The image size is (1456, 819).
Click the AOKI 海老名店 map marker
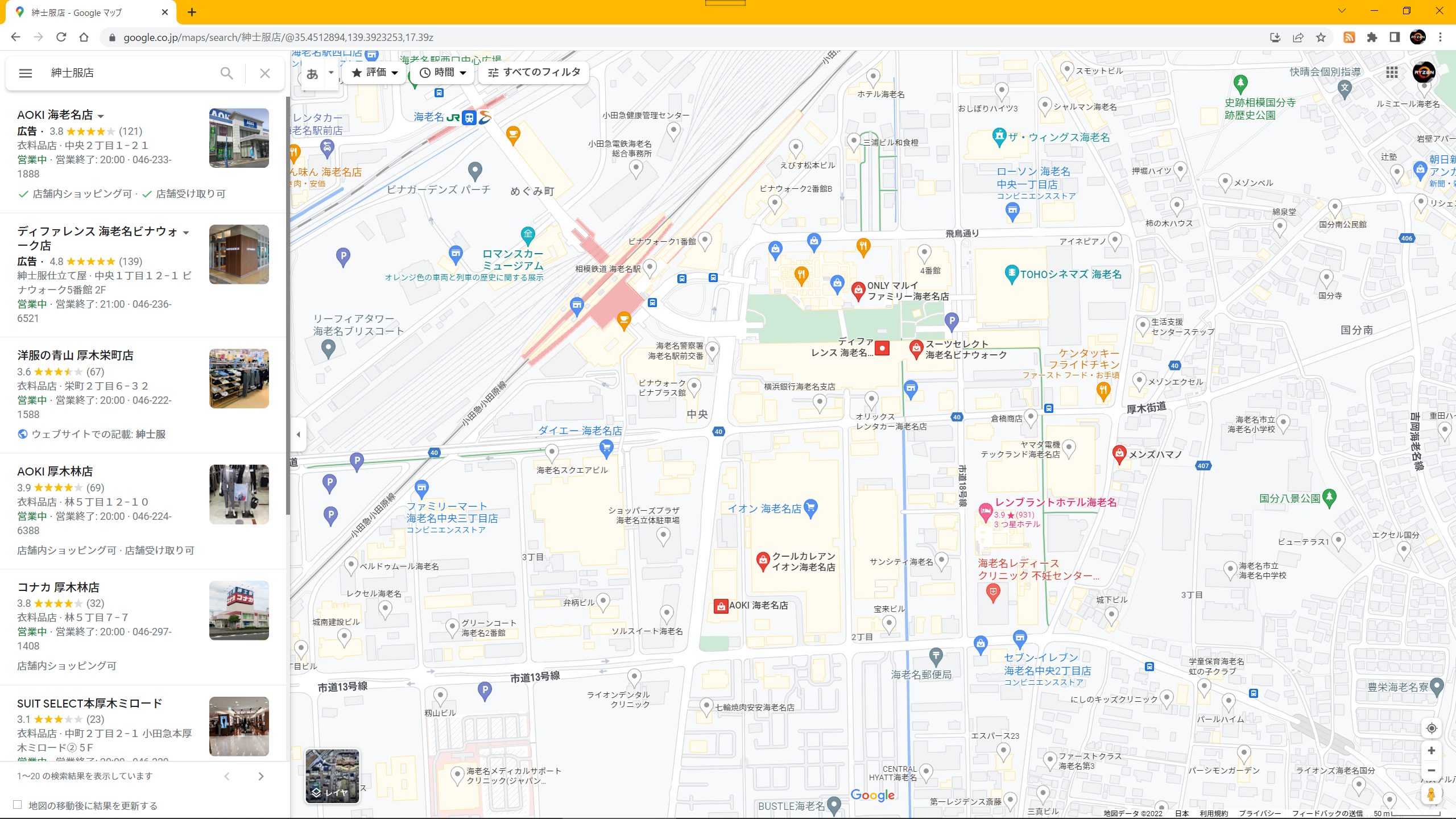point(721,606)
